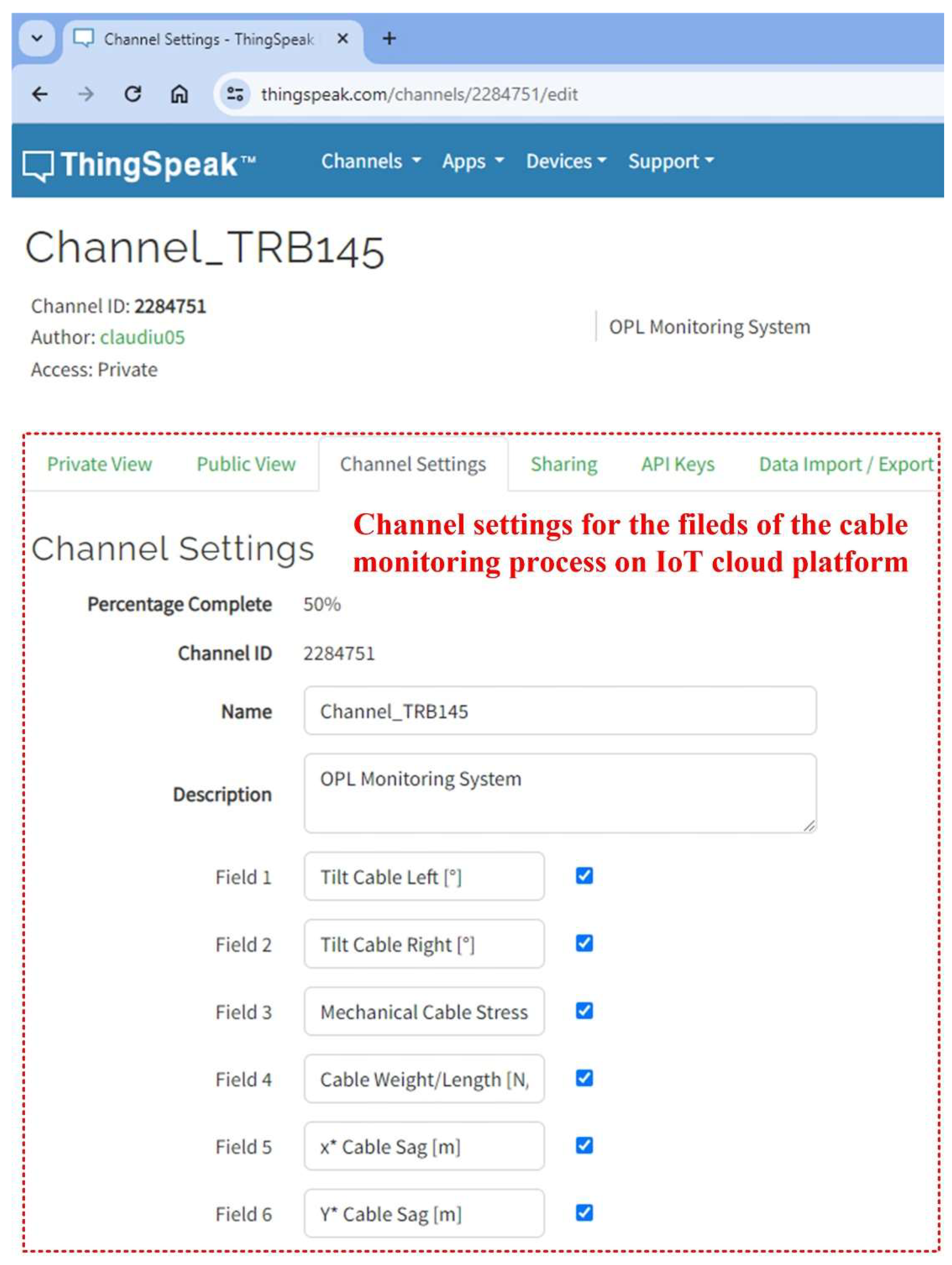952x1265 pixels.
Task: Open the Data Import / Export tab
Action: pyautogui.click(x=846, y=464)
